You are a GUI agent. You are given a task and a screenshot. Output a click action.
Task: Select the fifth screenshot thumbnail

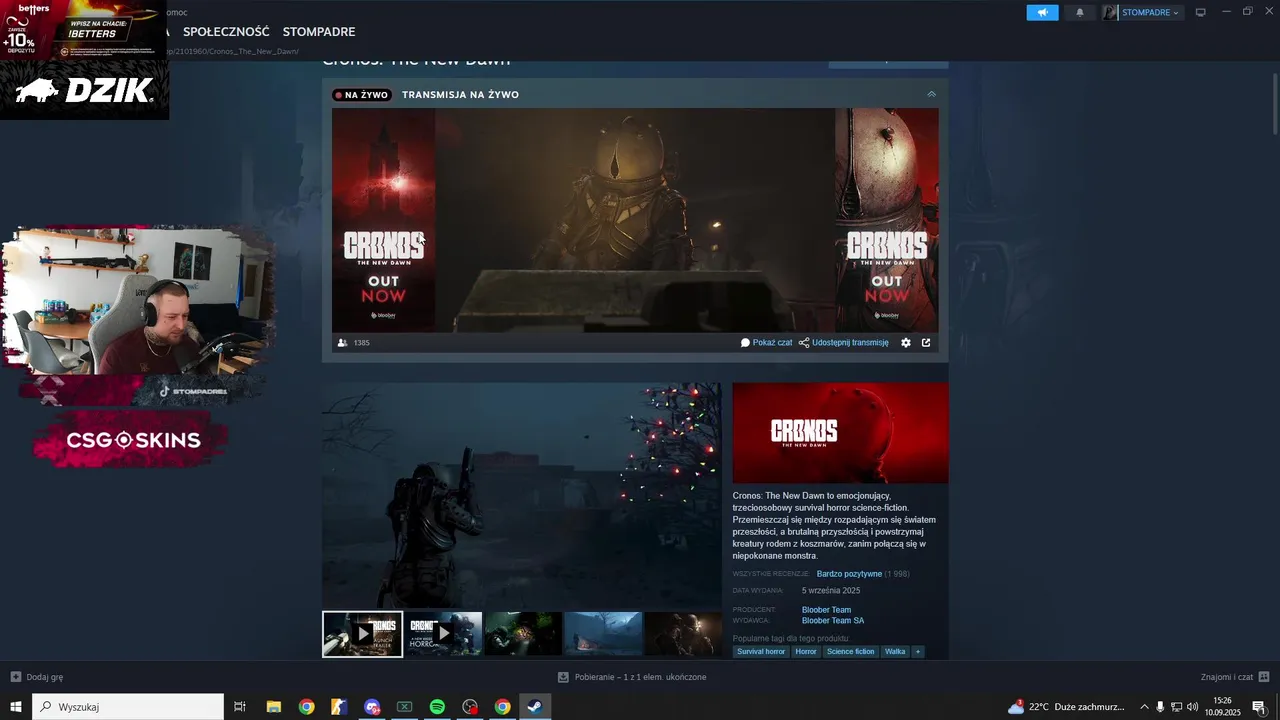(683, 634)
